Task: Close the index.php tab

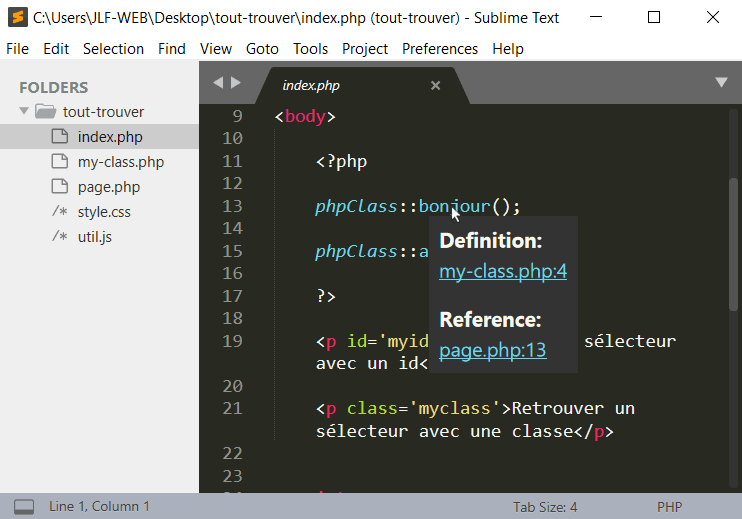Action: click(x=435, y=86)
